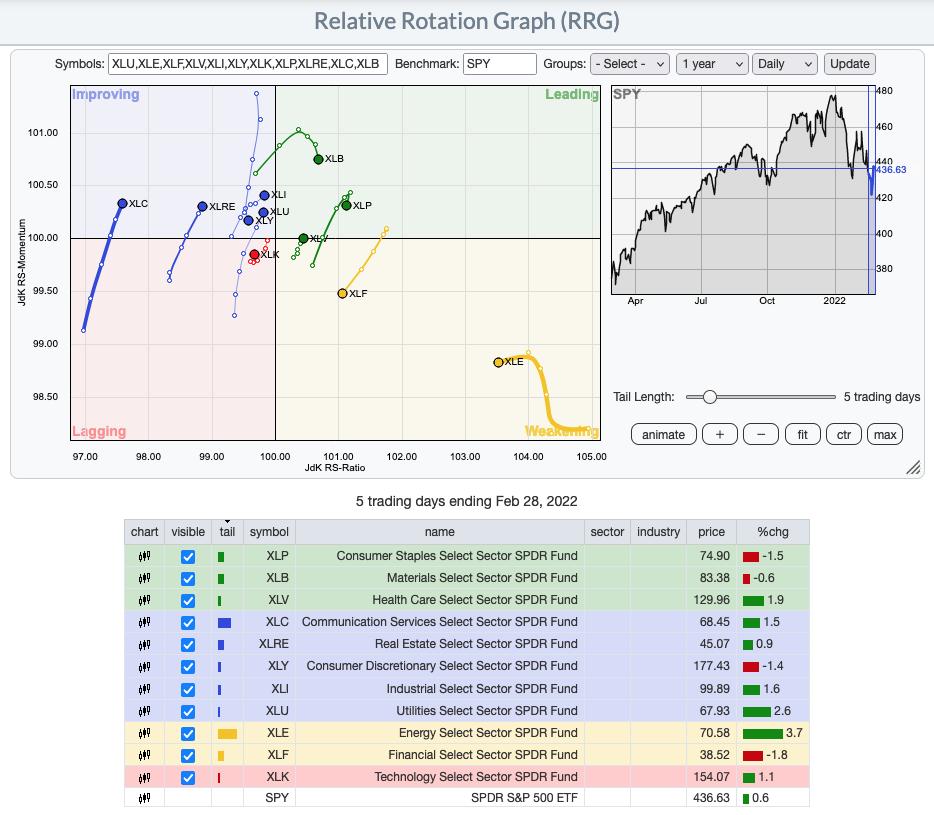Viewport: 934px width, 815px height.
Task: Sort table by symbol column
Action: (269, 531)
